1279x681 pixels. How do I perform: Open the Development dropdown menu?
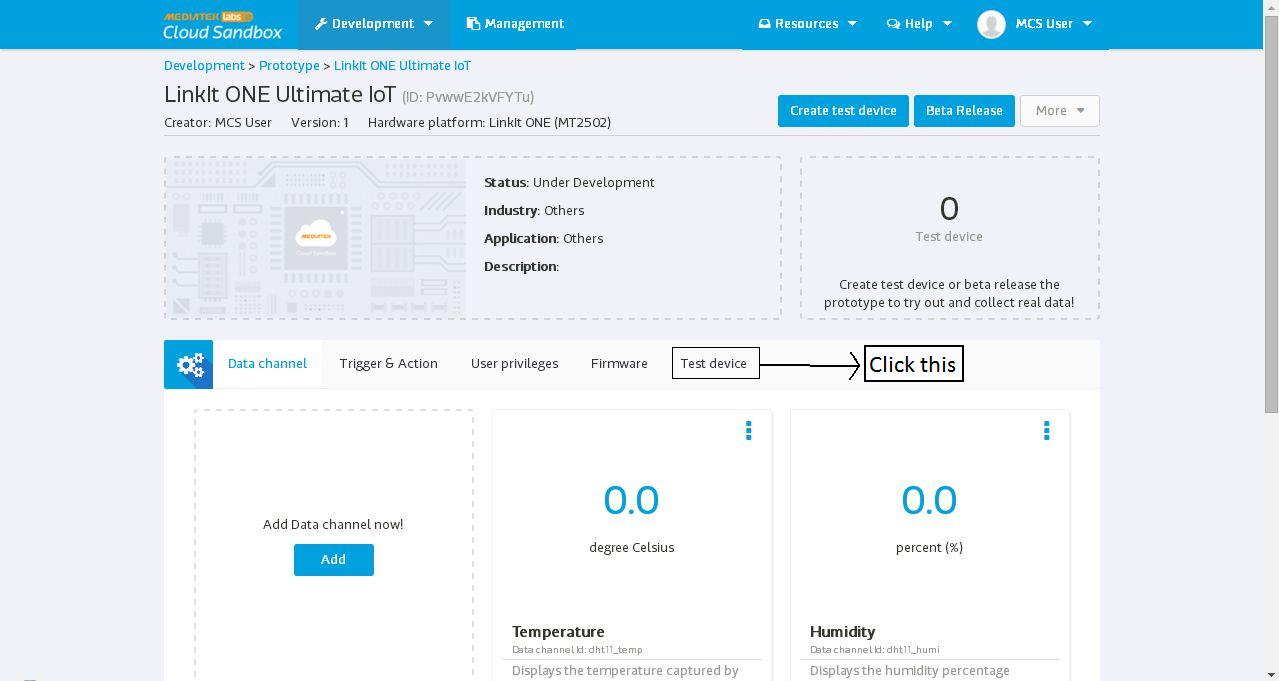[x=373, y=24]
